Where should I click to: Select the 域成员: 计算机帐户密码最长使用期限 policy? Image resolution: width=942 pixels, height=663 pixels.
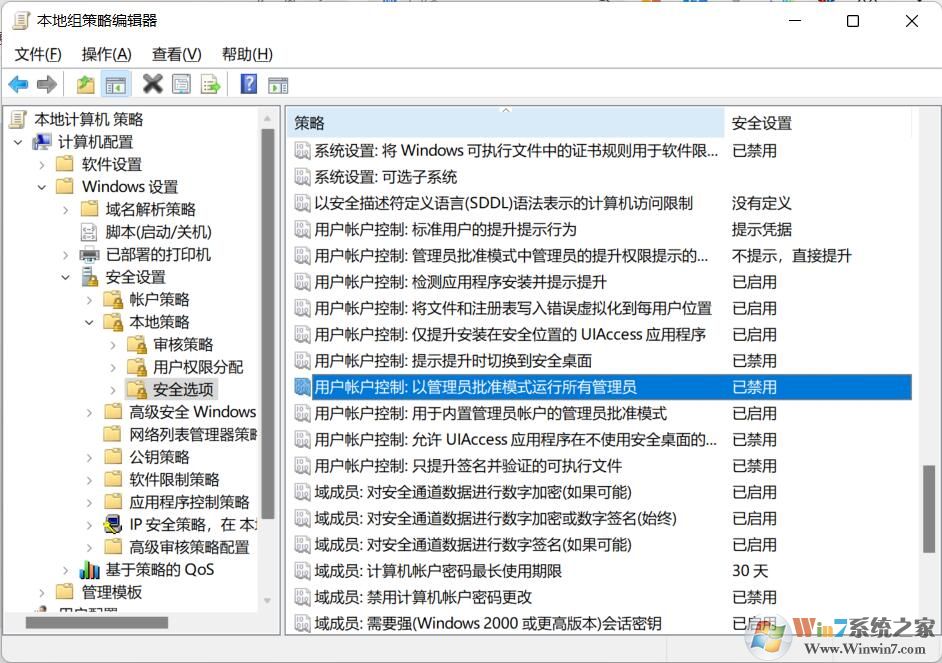click(438, 571)
